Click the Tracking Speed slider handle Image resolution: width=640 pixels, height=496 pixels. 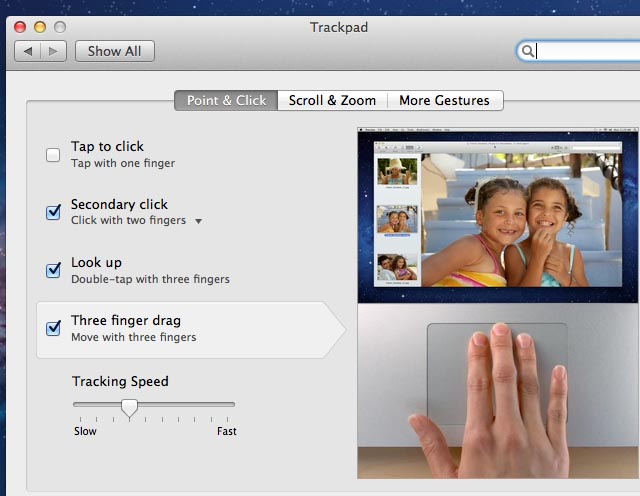(x=129, y=406)
